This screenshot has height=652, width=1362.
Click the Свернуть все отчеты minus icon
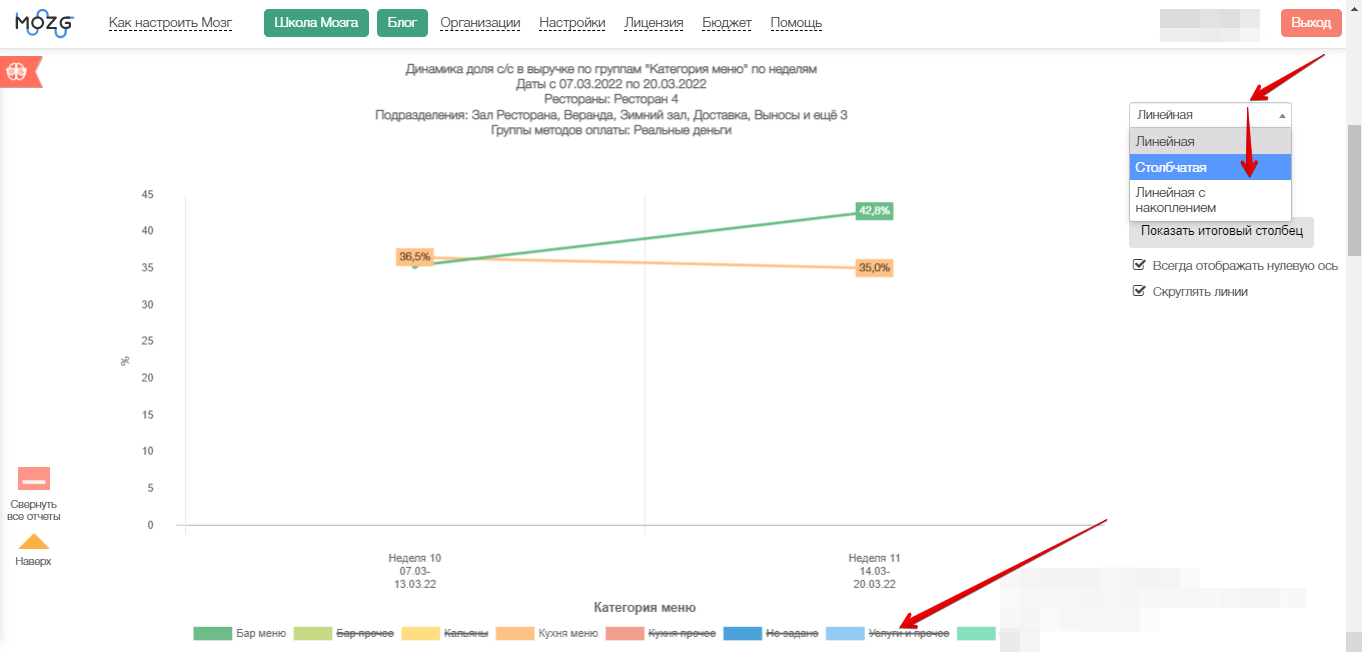click(x=34, y=479)
